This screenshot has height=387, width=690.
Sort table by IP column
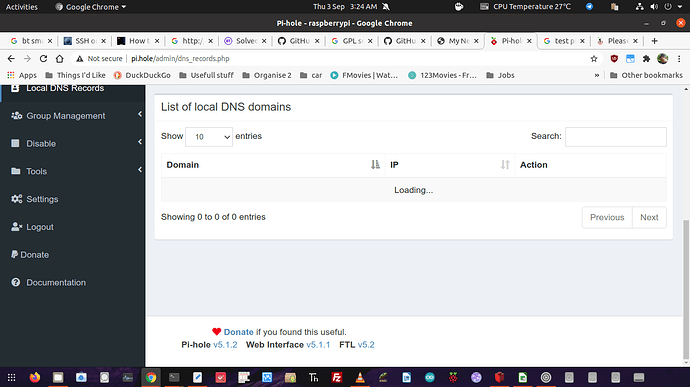tap(450, 165)
